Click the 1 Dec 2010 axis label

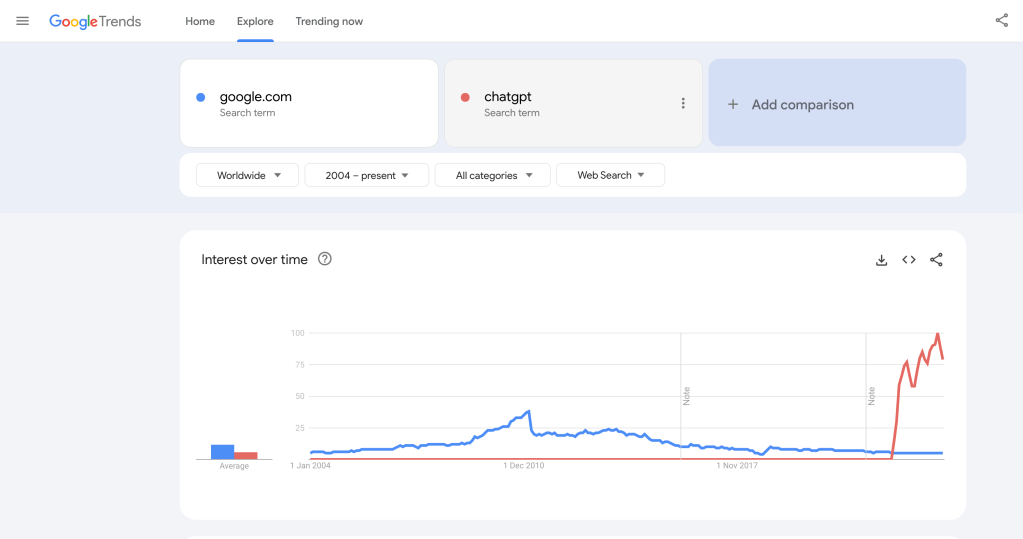click(524, 465)
